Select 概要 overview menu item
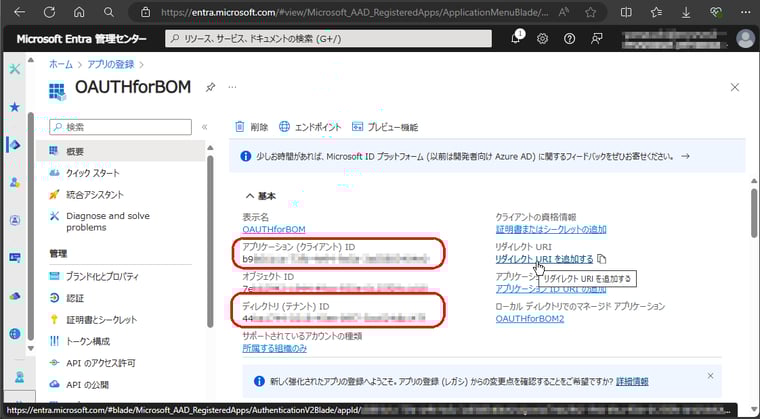 coord(121,152)
